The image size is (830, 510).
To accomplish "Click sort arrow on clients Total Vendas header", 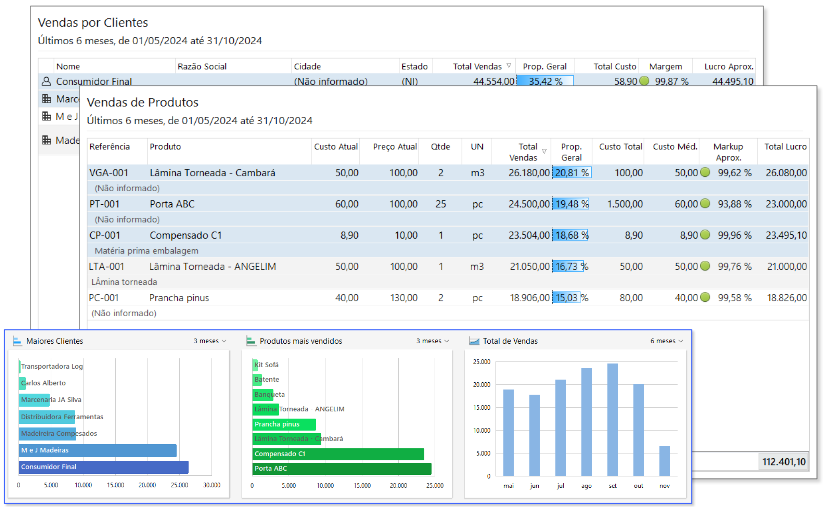I will point(509,66).
